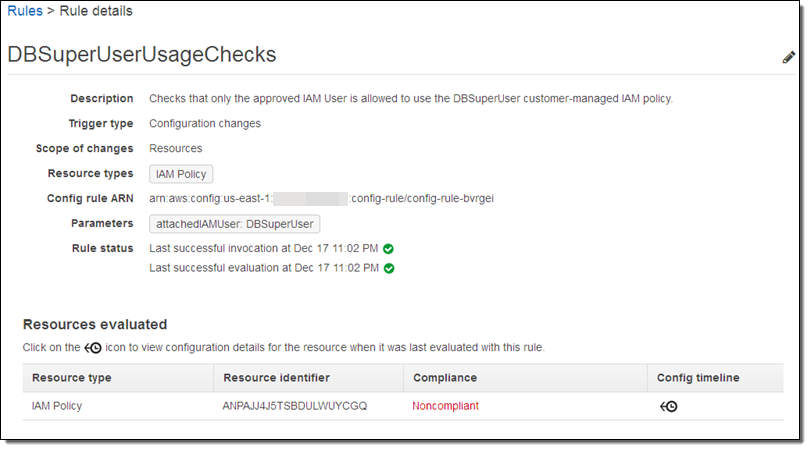This screenshot has height=450, width=810.
Task: Click the Config timeline column header
Action: click(x=698, y=378)
